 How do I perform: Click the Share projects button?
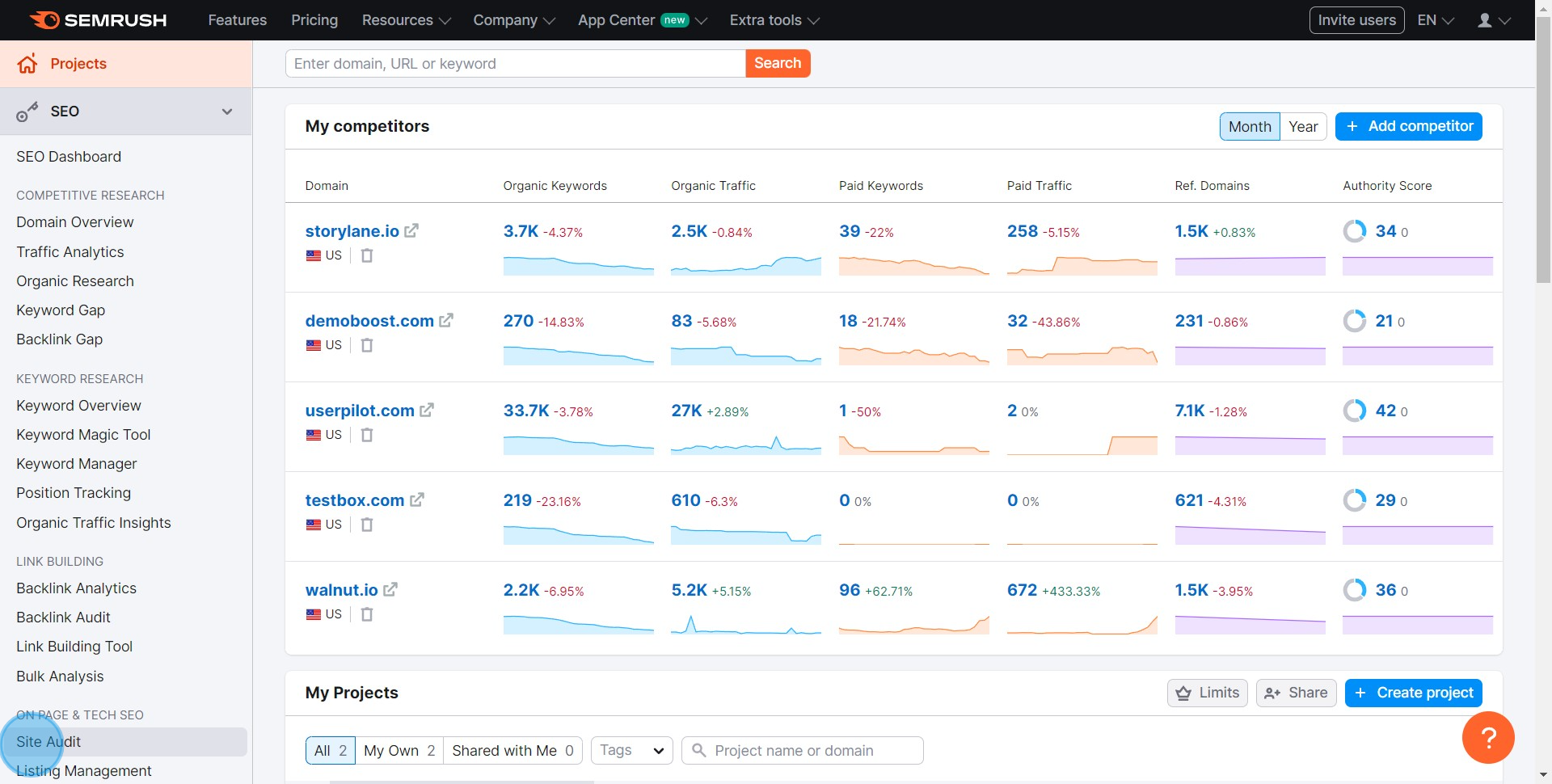[x=1296, y=693]
